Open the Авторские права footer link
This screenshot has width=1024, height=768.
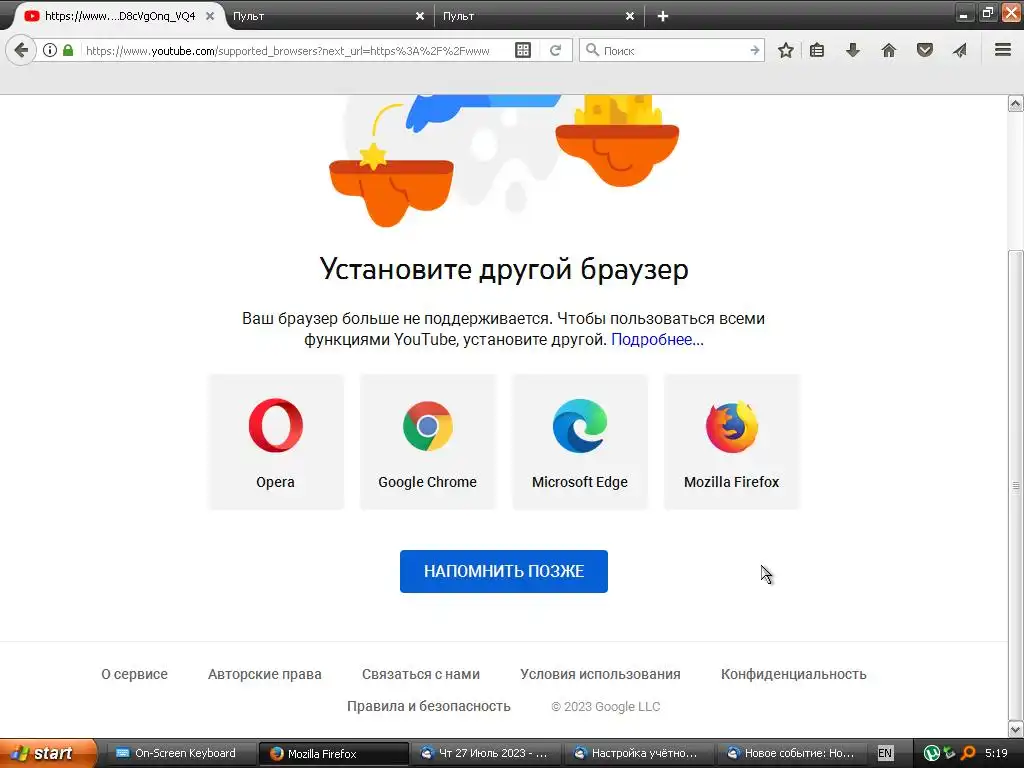[x=264, y=674]
